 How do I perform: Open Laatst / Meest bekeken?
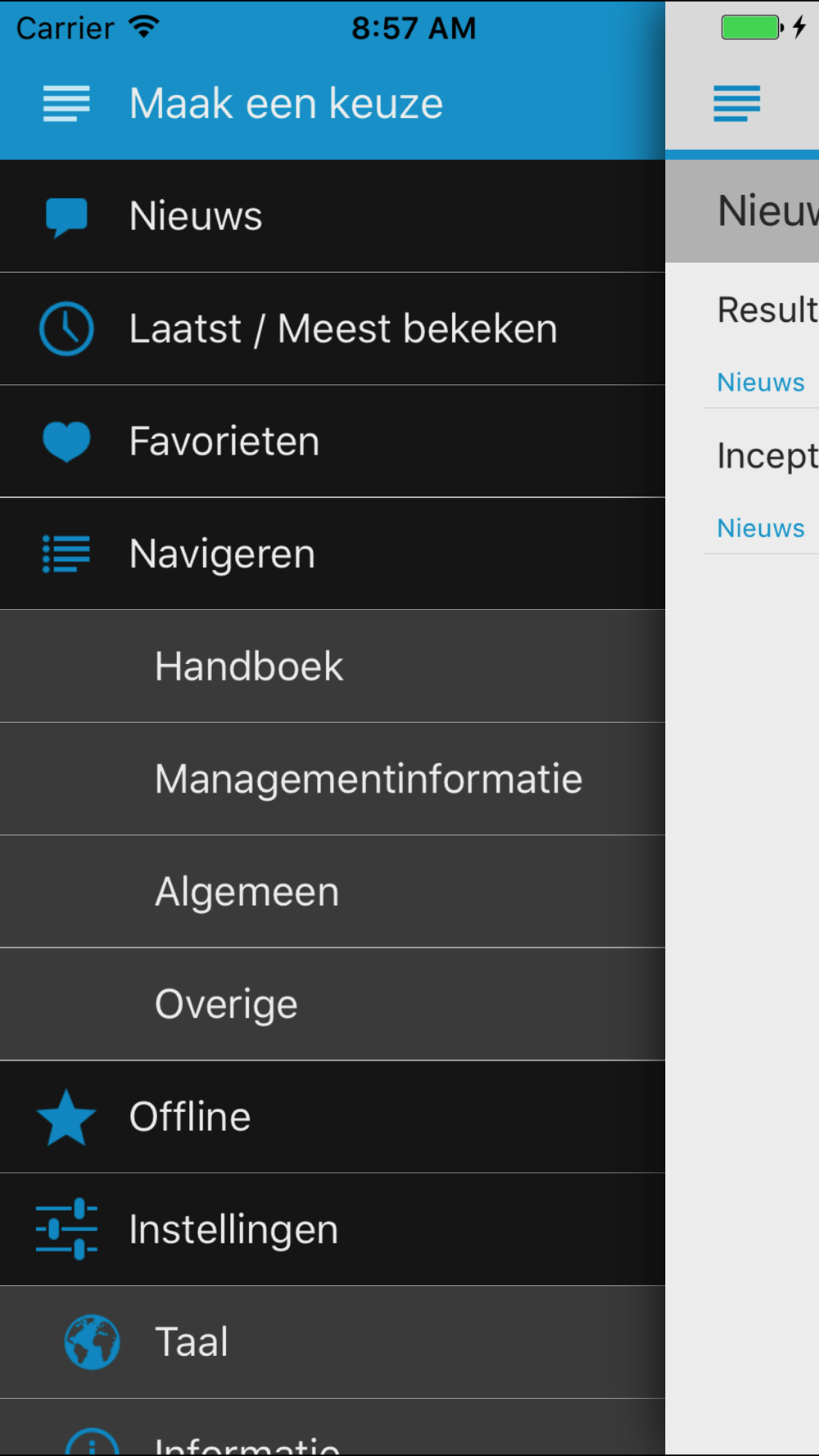click(x=333, y=329)
